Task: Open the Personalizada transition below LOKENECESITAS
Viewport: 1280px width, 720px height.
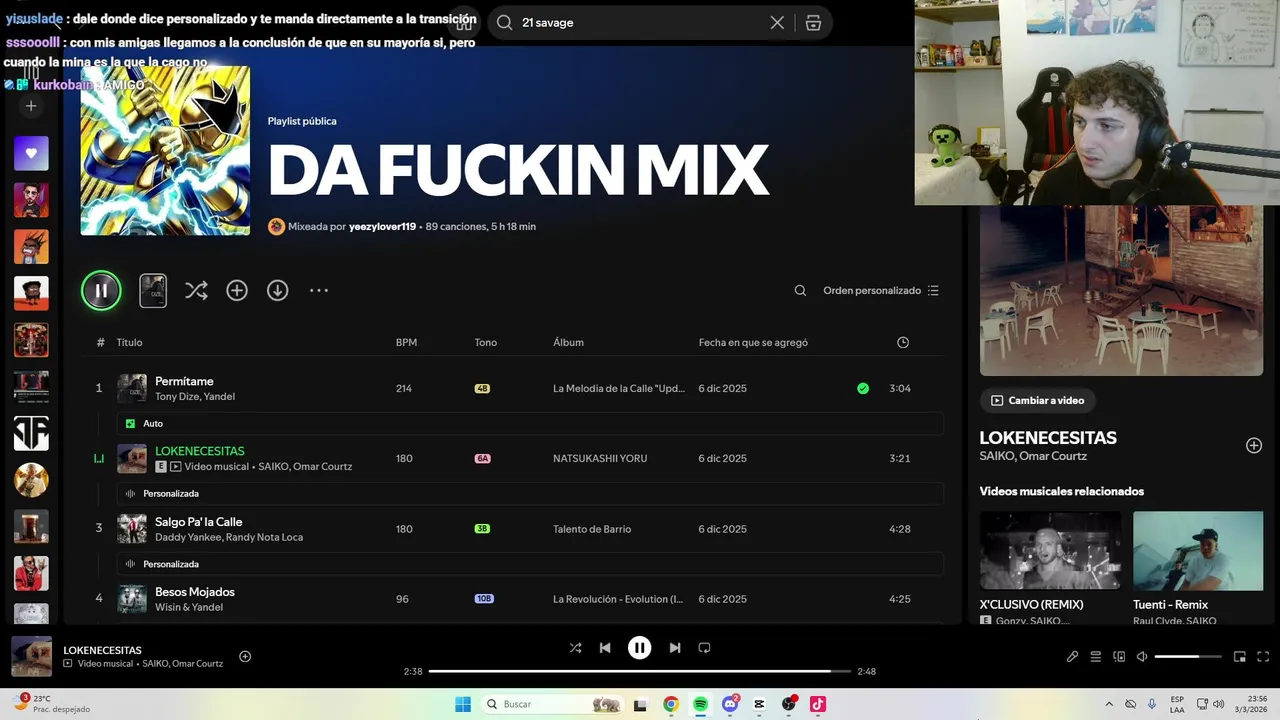Action: click(530, 494)
